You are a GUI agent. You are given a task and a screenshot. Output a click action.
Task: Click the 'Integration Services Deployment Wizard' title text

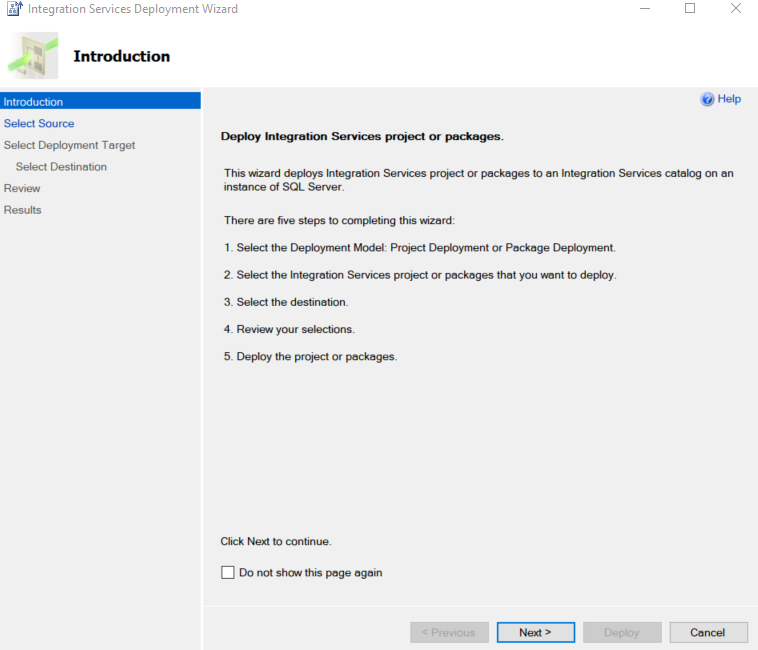[x=133, y=9]
